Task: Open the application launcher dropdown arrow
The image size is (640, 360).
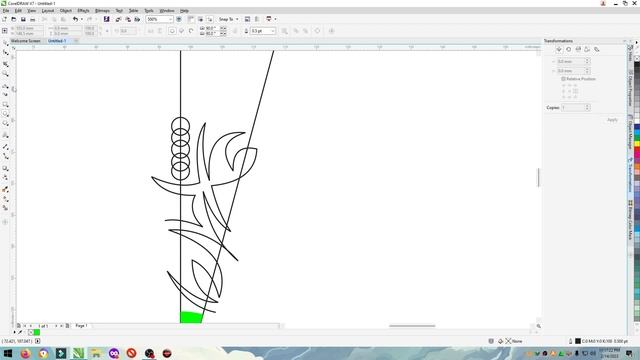Action: [x=275, y=19]
